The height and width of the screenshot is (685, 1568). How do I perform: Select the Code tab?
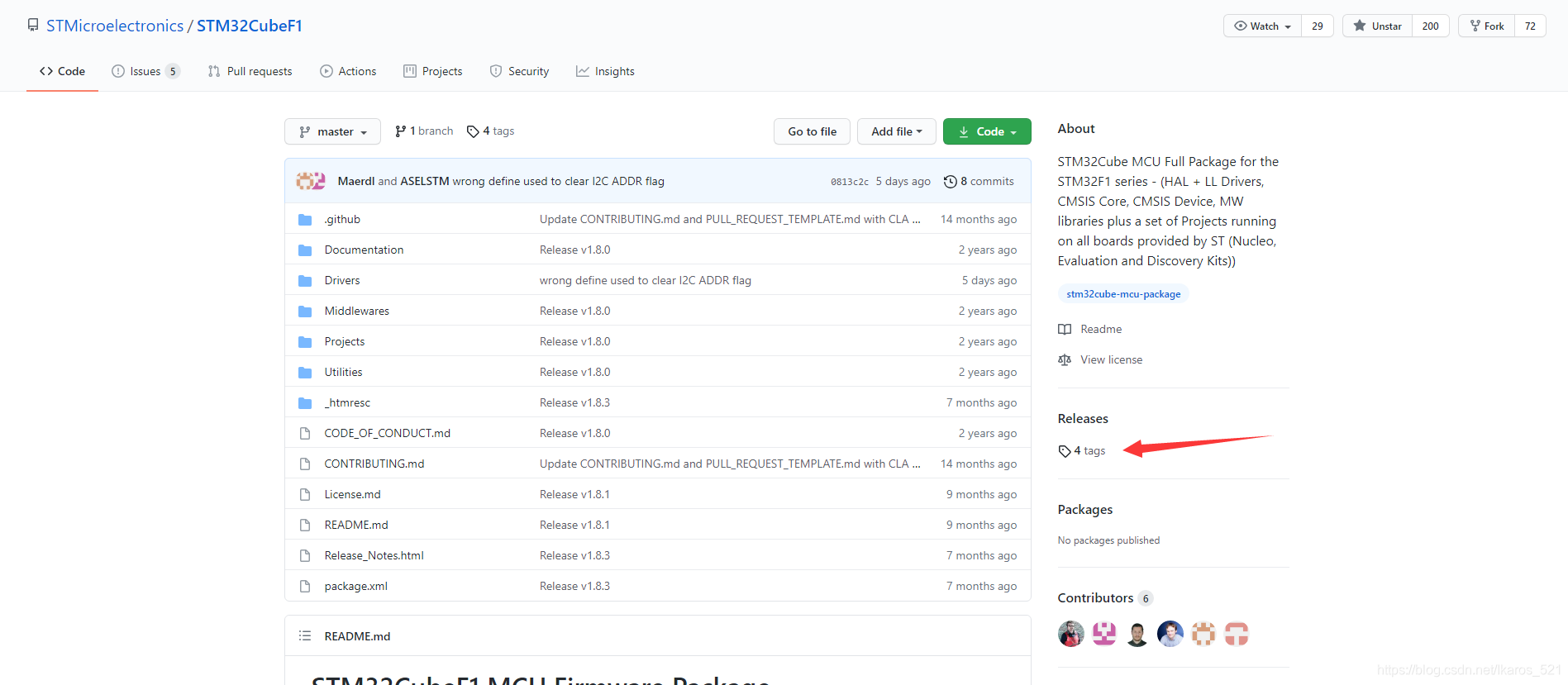[62, 71]
